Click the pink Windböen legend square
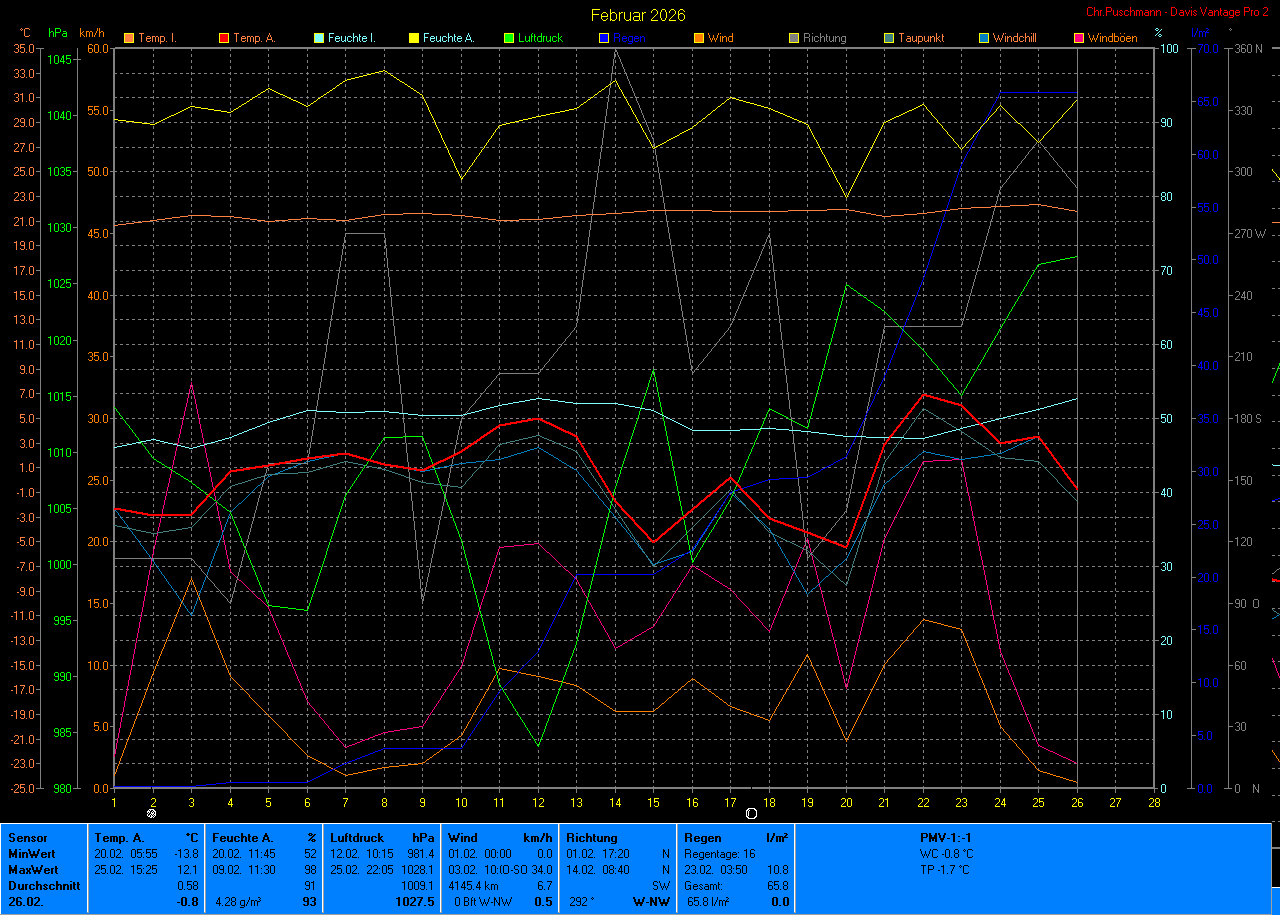The height and width of the screenshot is (915, 1284). tap(1079, 38)
